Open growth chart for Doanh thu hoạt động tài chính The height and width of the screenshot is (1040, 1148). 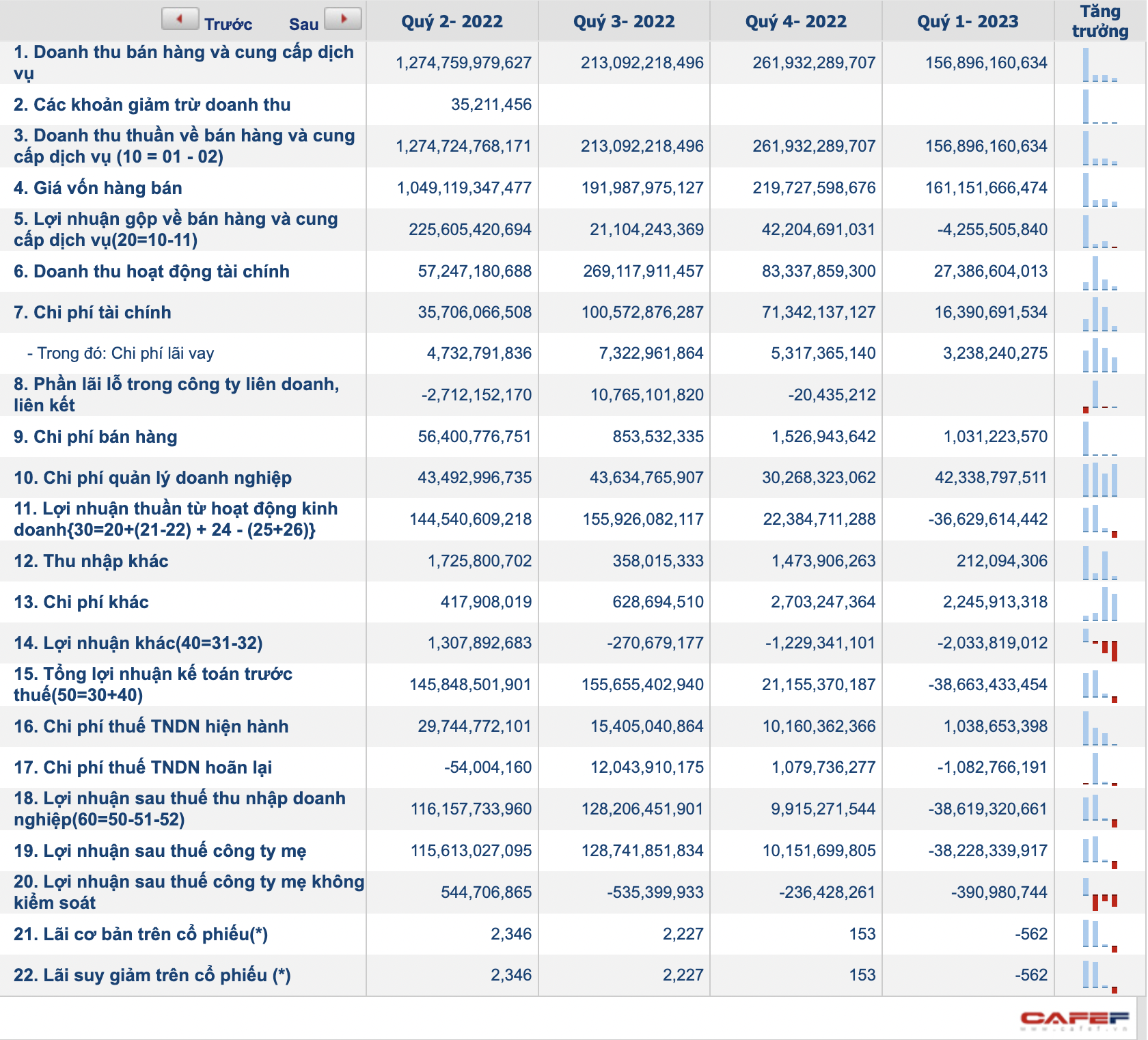pyautogui.click(x=1100, y=273)
